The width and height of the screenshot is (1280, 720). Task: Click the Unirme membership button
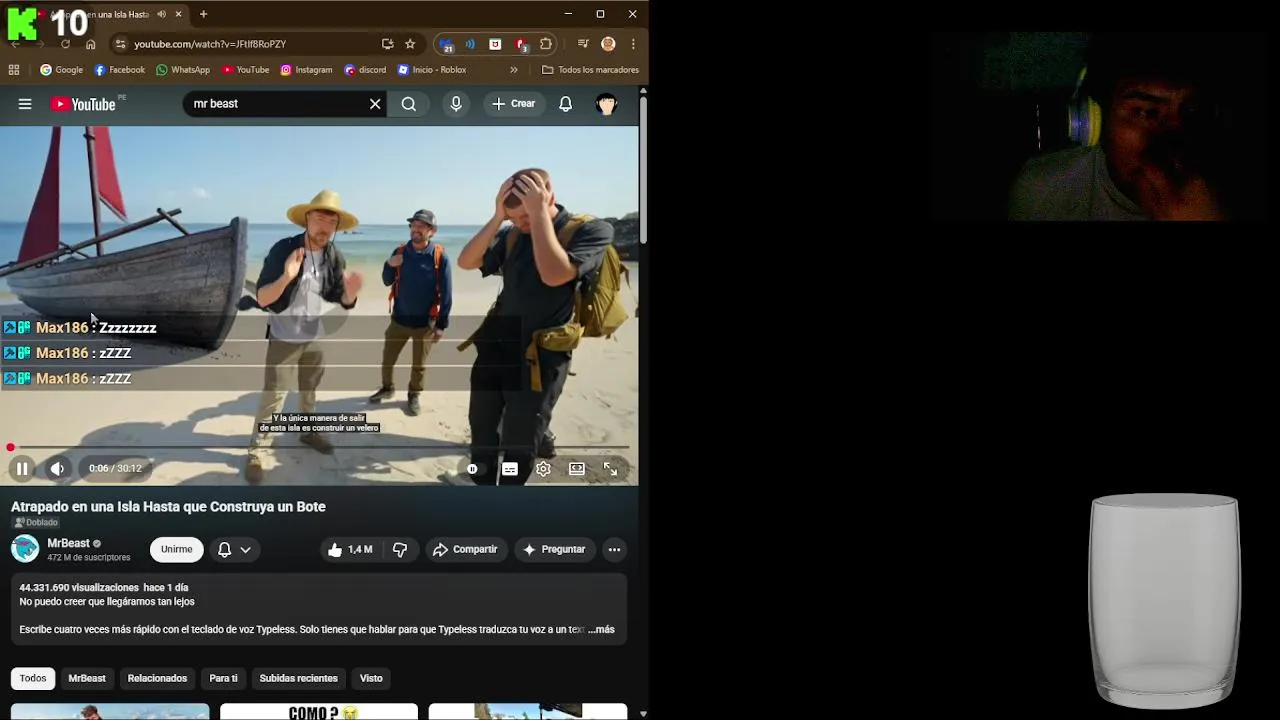177,549
